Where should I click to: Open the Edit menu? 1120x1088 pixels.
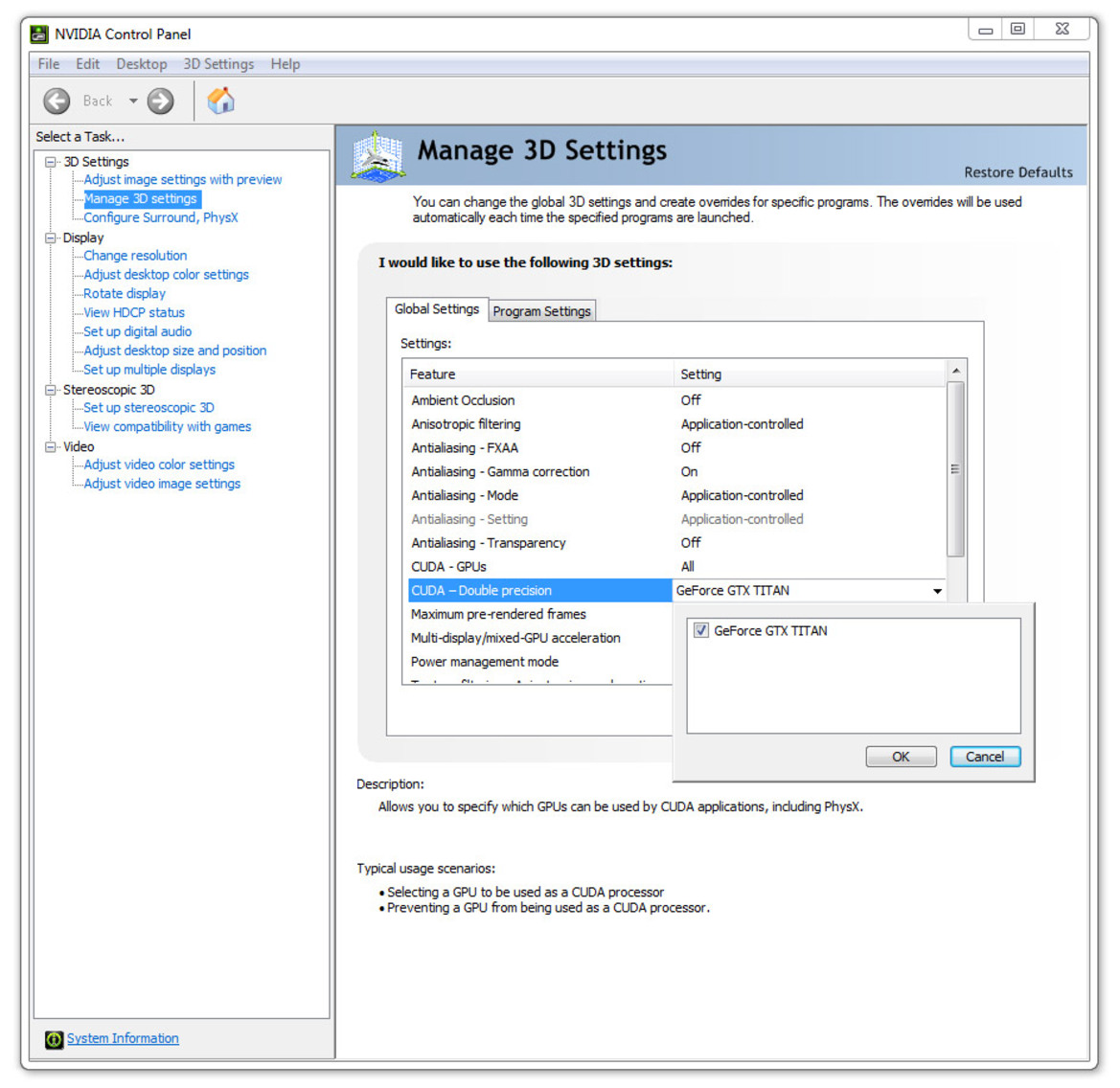pos(88,64)
